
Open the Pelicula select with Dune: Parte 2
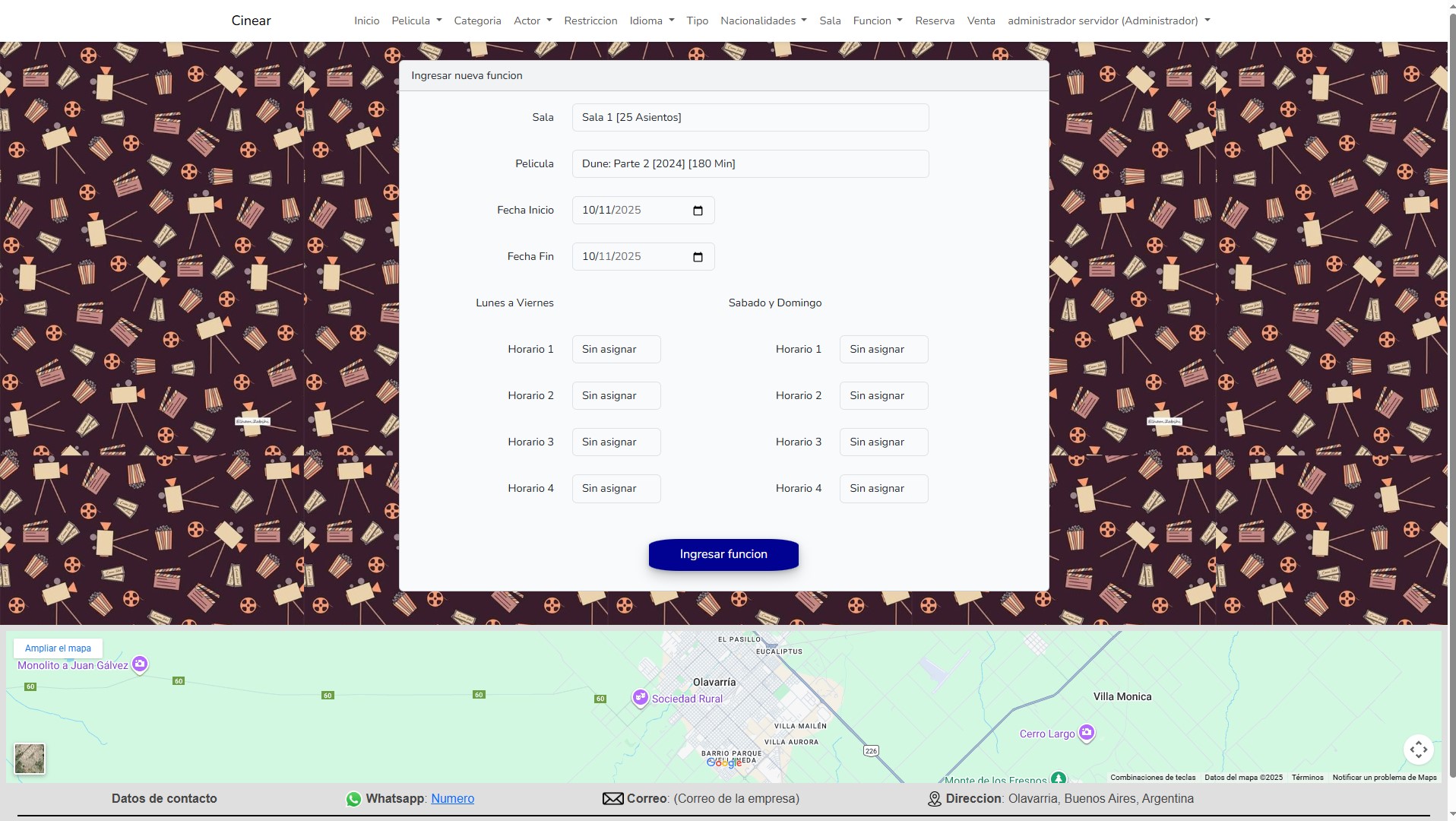749,164
